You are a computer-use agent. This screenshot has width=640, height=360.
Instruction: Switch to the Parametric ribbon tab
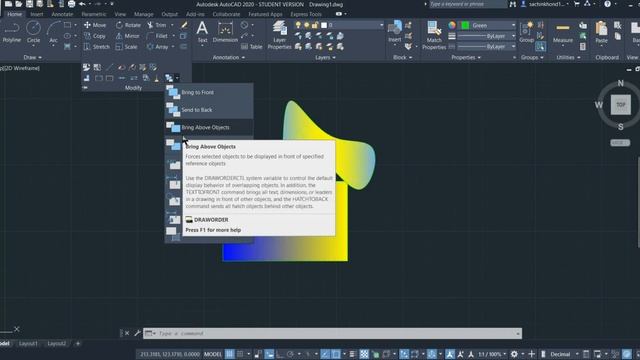(x=93, y=14)
